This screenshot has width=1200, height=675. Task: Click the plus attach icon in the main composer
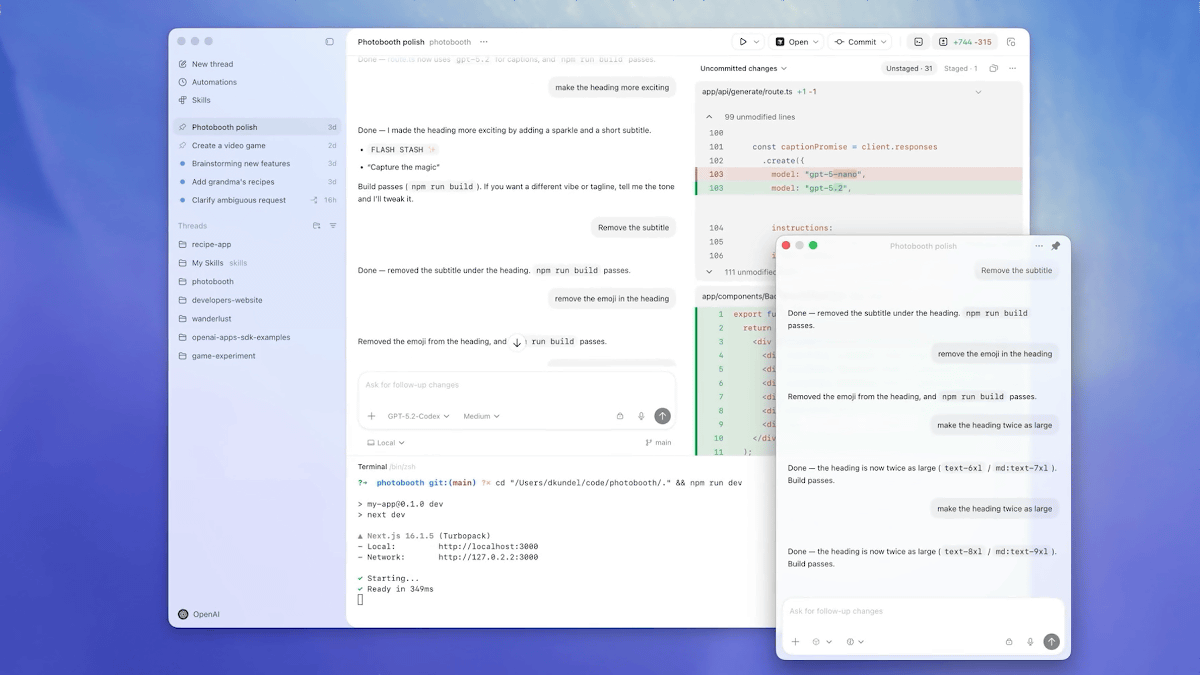pyautogui.click(x=372, y=416)
